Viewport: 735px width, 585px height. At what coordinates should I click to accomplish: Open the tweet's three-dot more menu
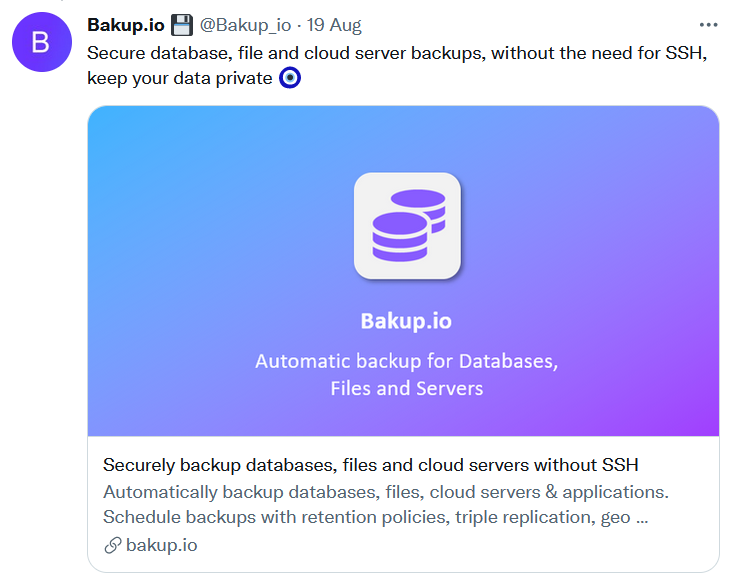[x=708, y=25]
